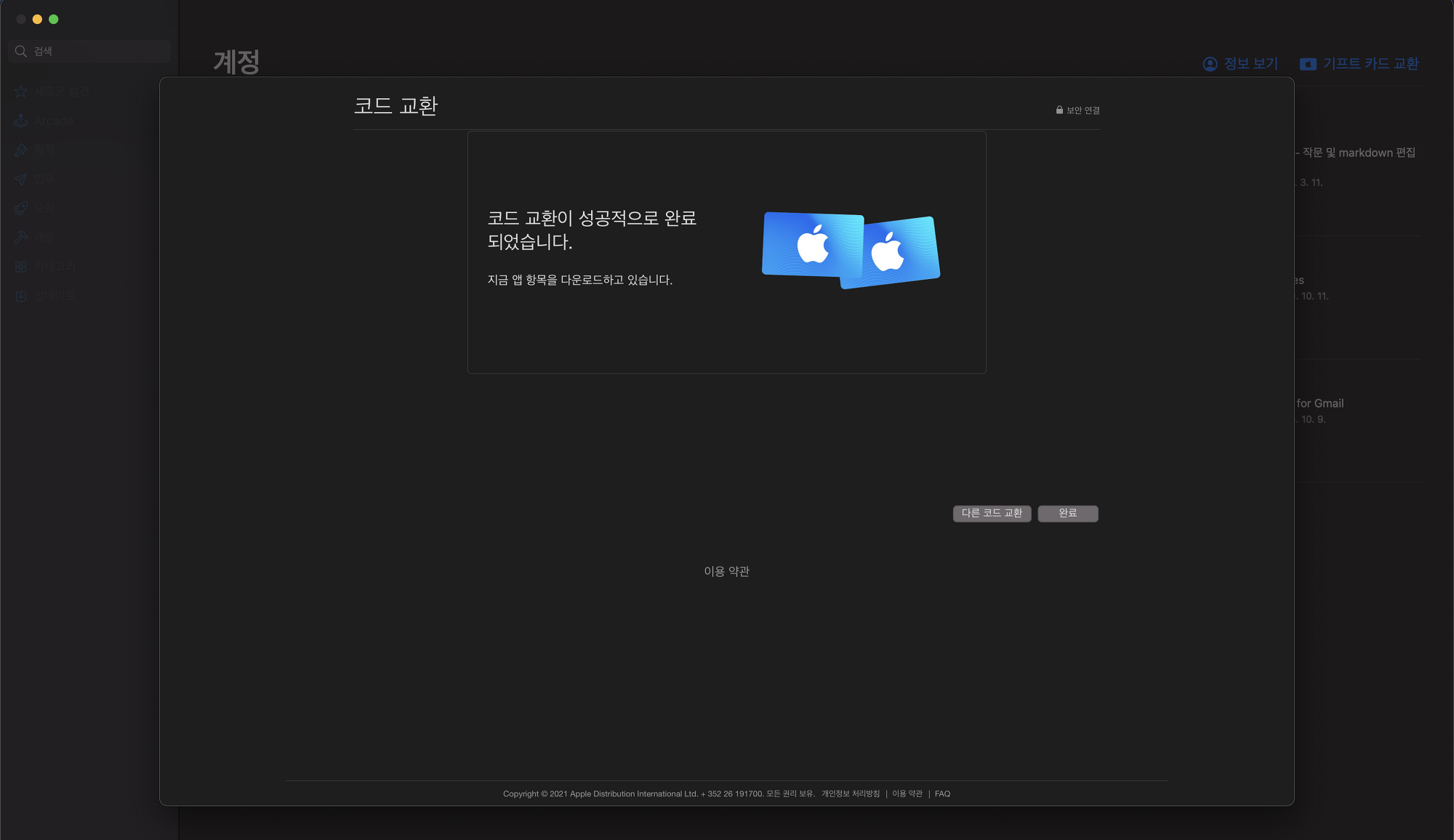This screenshot has height=840, width=1454.
Task: Click the 카테고리 grid icon
Action: tap(21, 267)
